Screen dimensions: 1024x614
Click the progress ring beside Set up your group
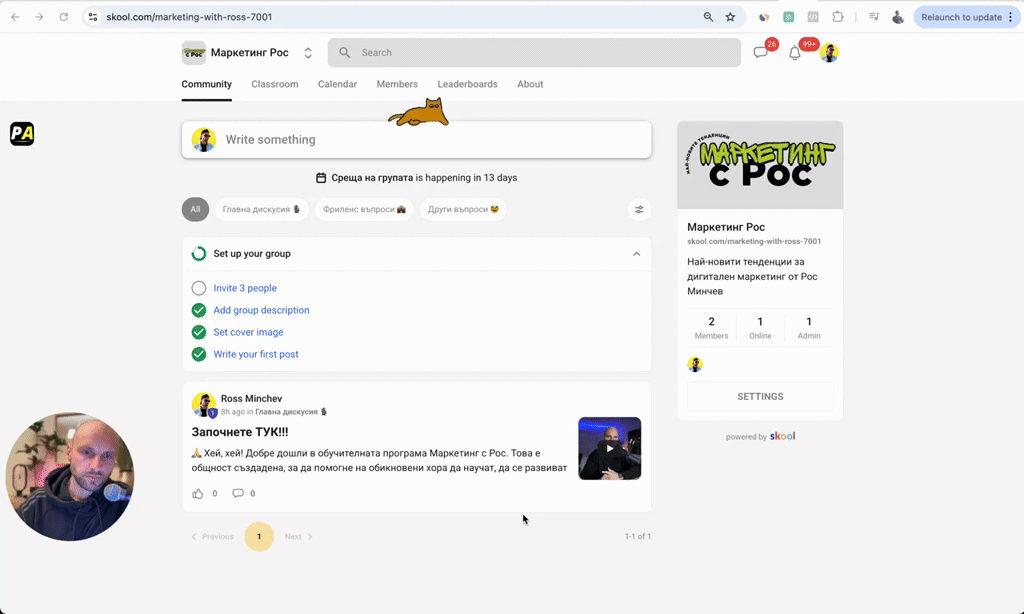pyautogui.click(x=199, y=253)
